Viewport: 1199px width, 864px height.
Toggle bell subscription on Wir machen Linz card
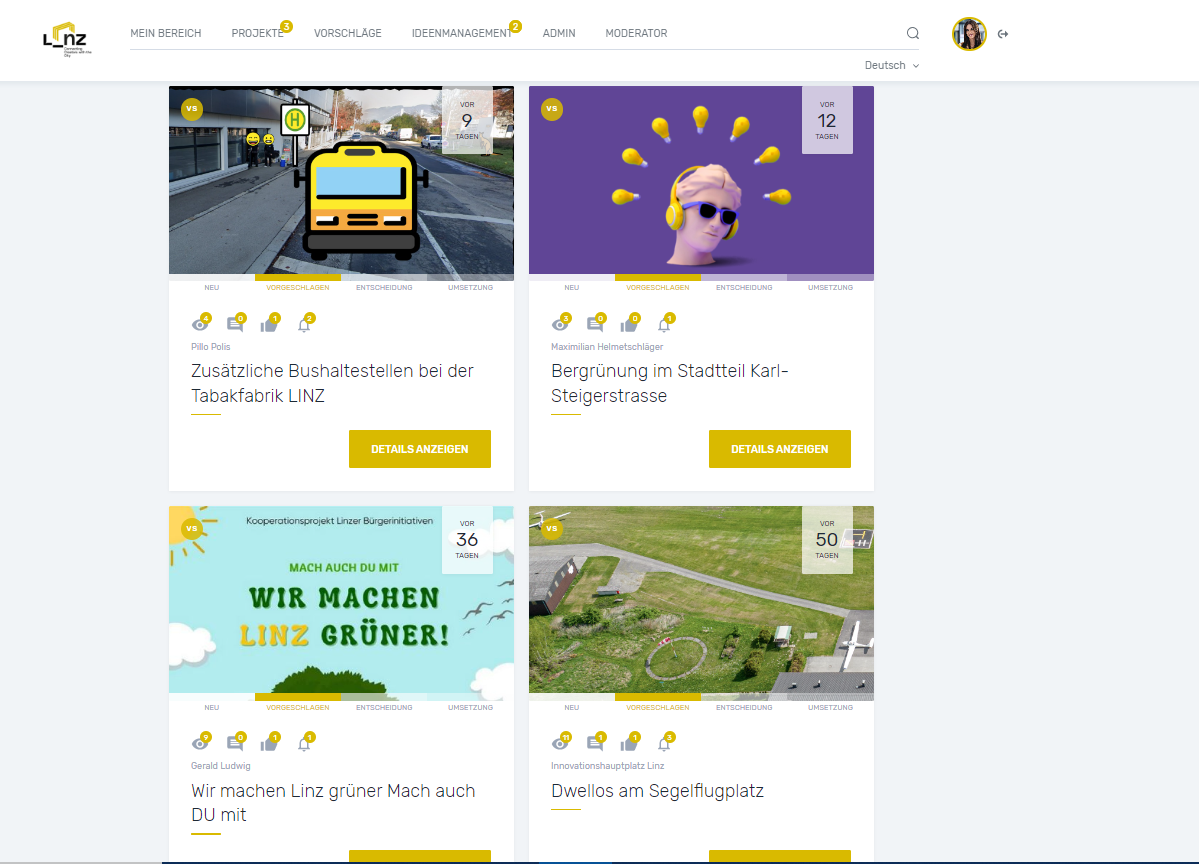[x=304, y=744]
